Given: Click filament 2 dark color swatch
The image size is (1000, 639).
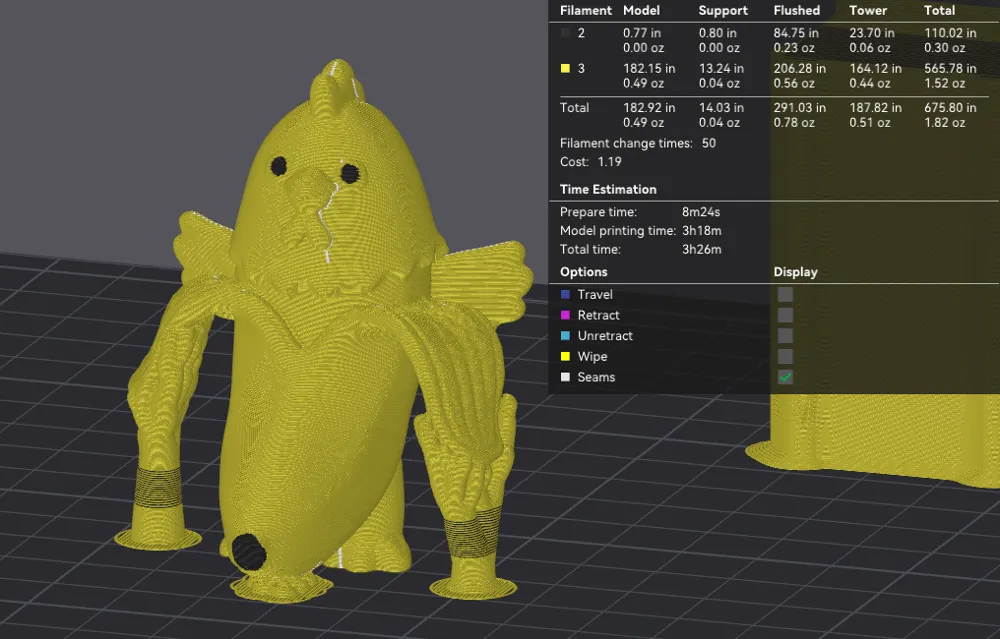Looking at the screenshot, I should pos(565,33).
